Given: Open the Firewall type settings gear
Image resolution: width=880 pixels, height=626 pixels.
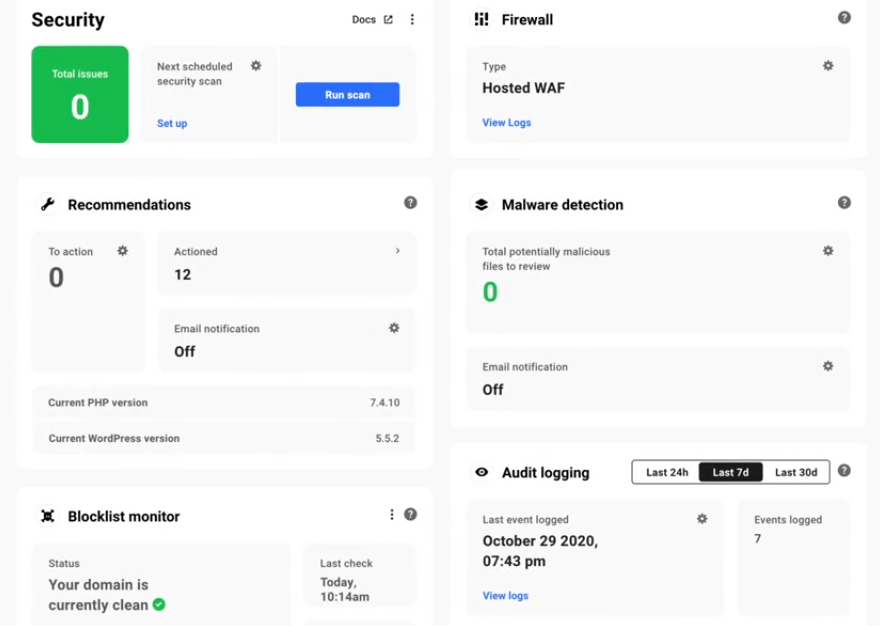Looking at the screenshot, I should click(828, 66).
